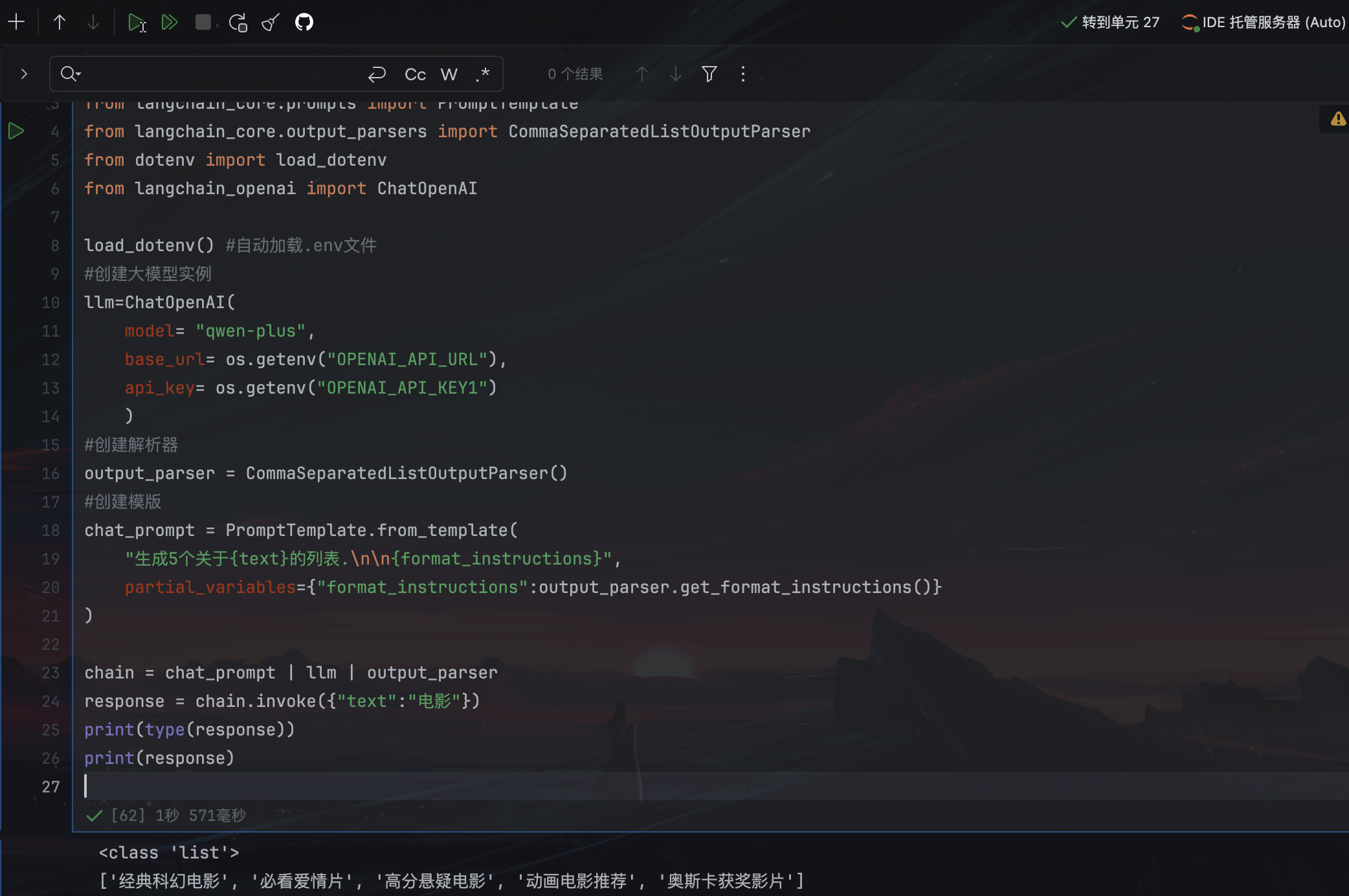Enable whole word matching with W
The width and height of the screenshot is (1349, 896).
449,74
